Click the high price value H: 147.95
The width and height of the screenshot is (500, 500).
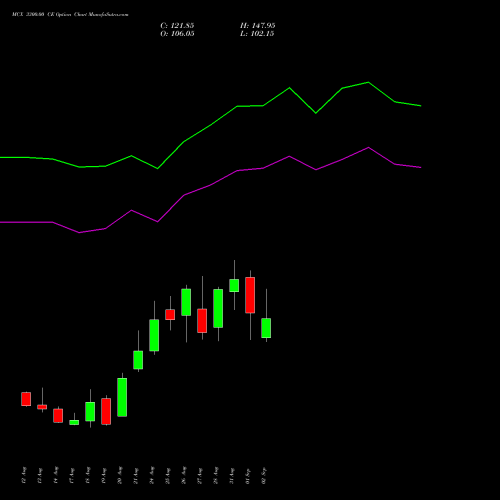click(x=257, y=26)
